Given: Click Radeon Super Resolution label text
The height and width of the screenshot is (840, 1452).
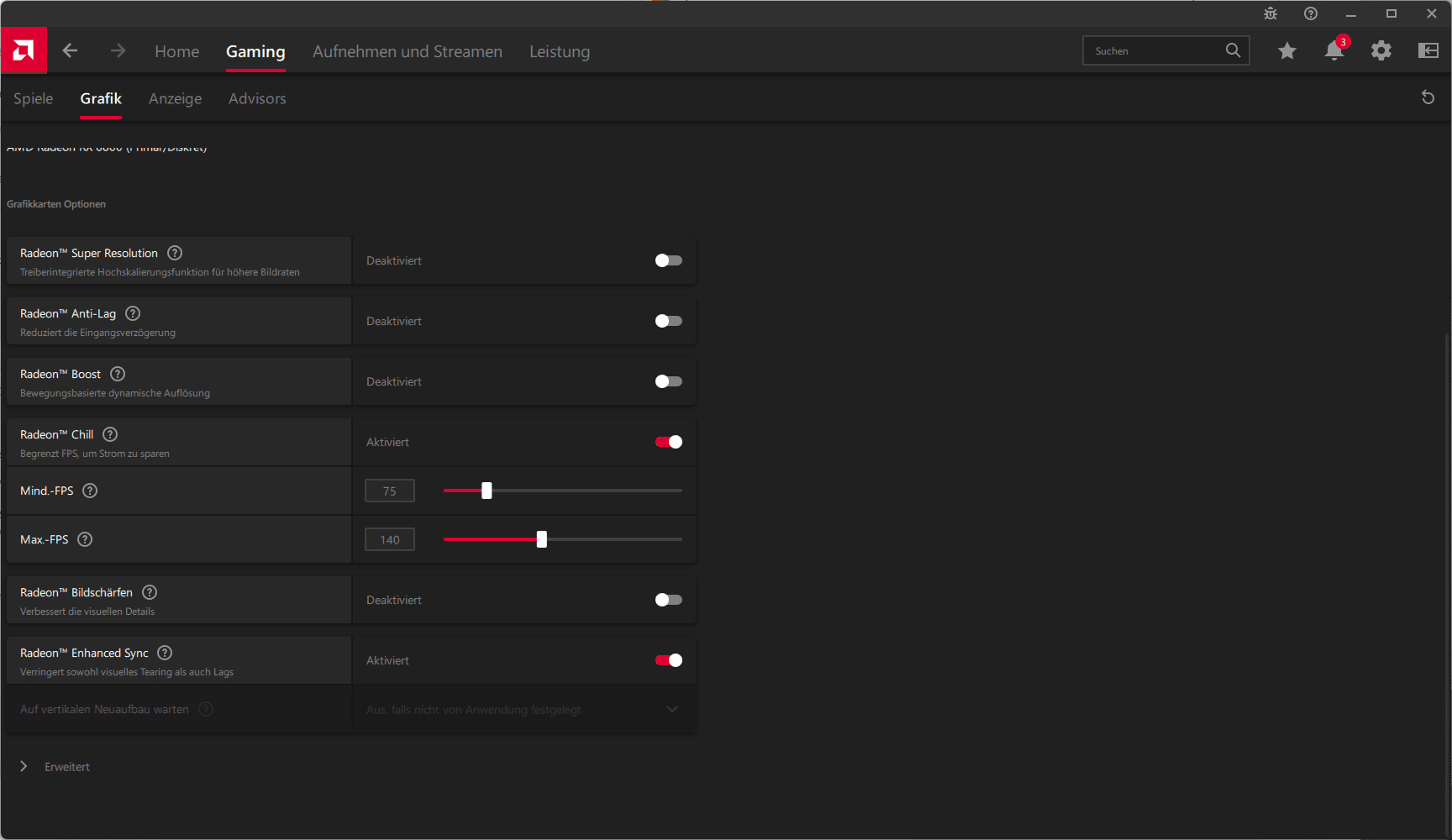Looking at the screenshot, I should (89, 253).
